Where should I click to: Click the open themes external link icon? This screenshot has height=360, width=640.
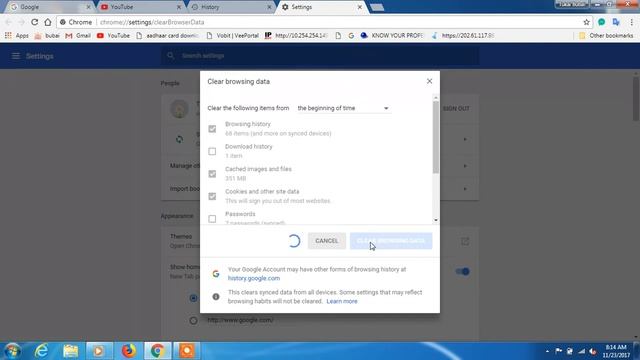(465, 241)
